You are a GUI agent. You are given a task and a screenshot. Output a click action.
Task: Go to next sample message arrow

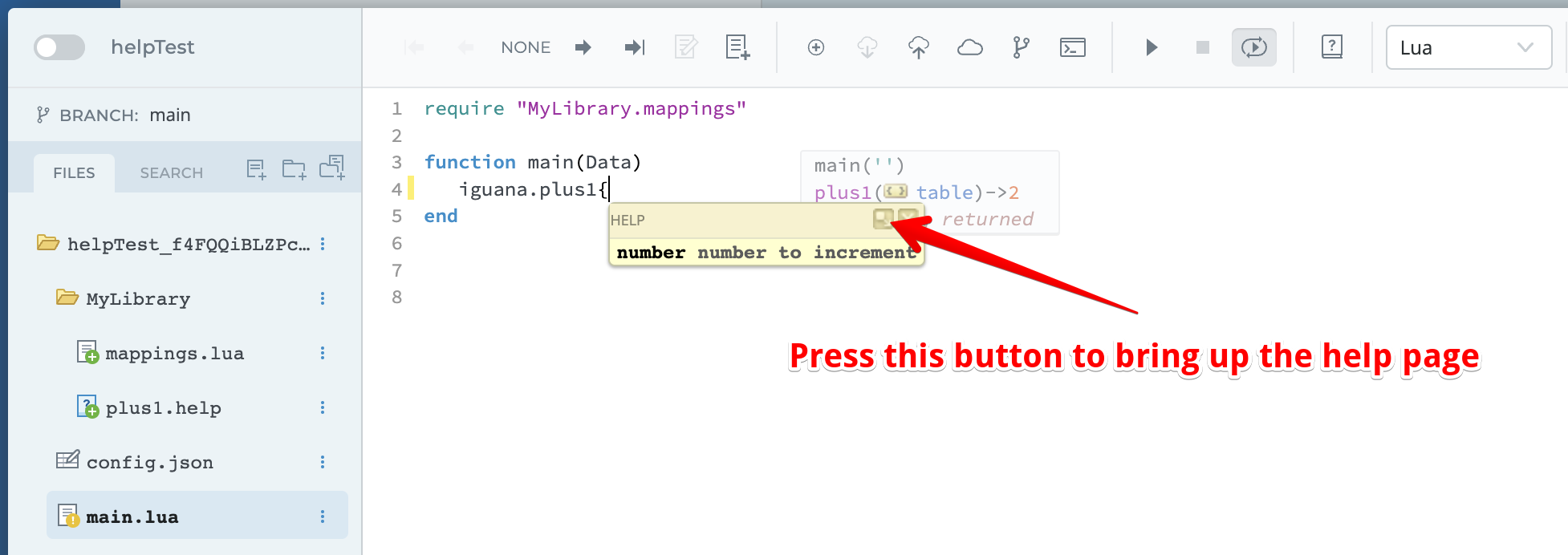(583, 47)
